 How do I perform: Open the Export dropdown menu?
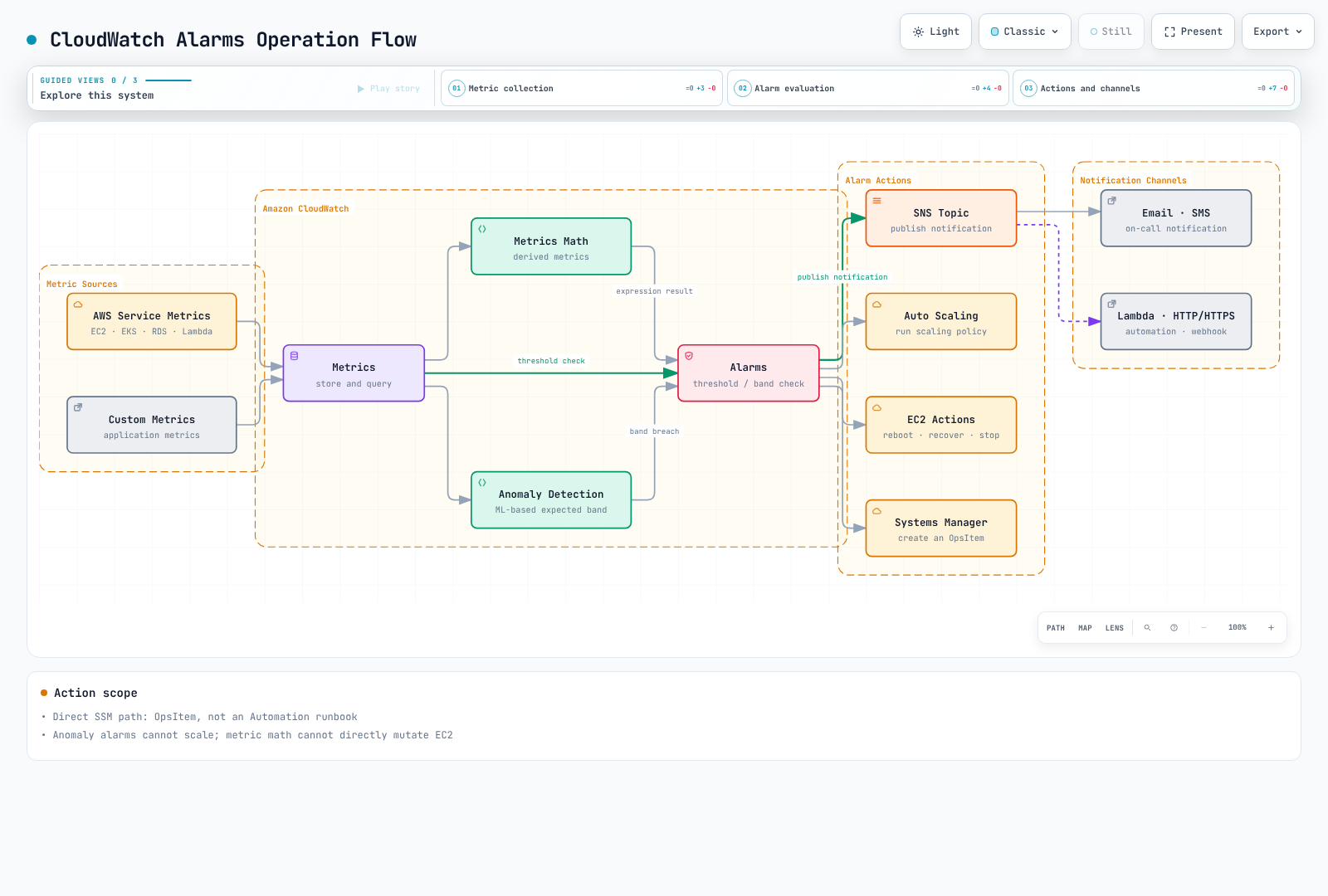(1278, 32)
